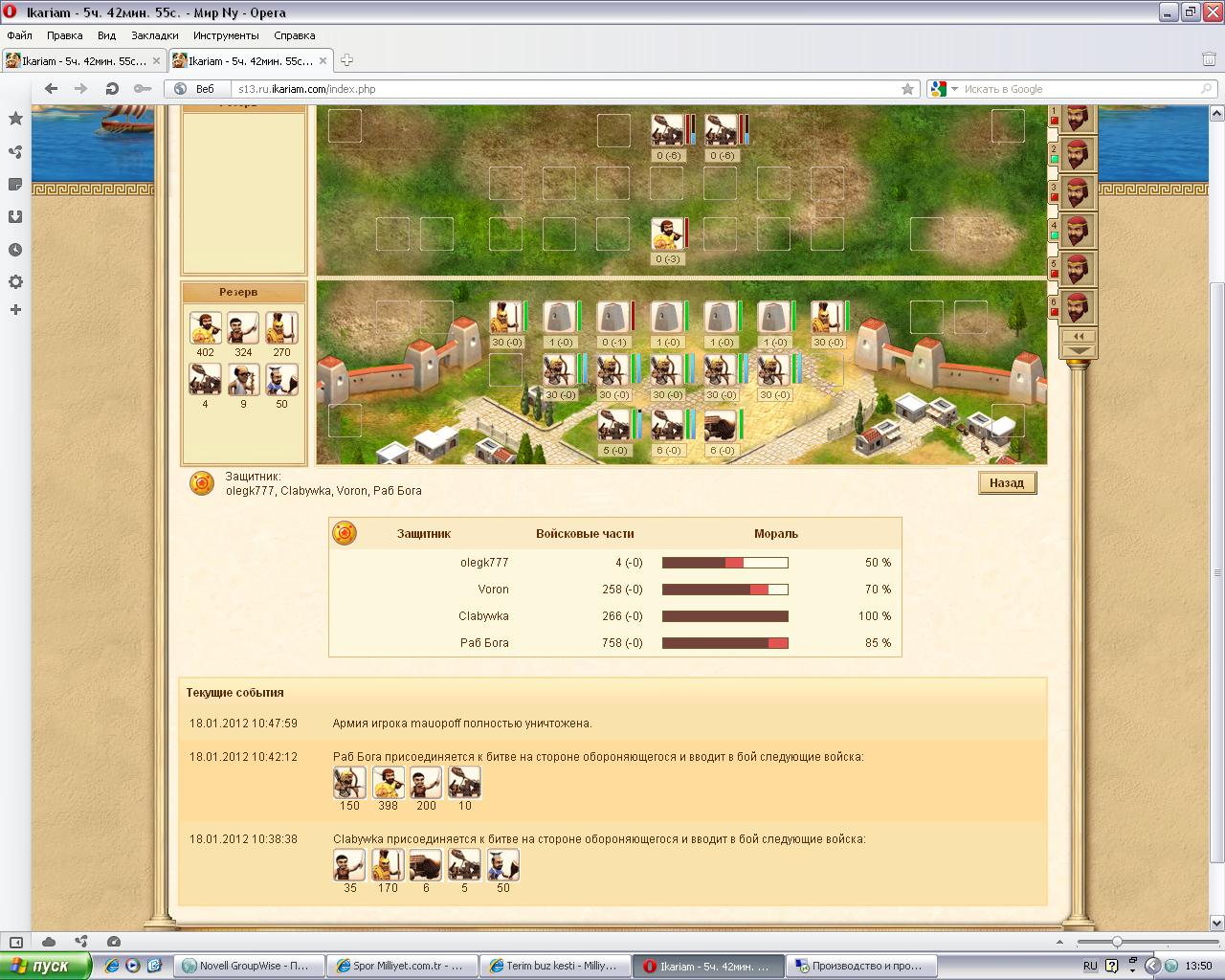The image size is (1225, 980).
Task: Click the address bar URL field
Action: click(x=565, y=89)
